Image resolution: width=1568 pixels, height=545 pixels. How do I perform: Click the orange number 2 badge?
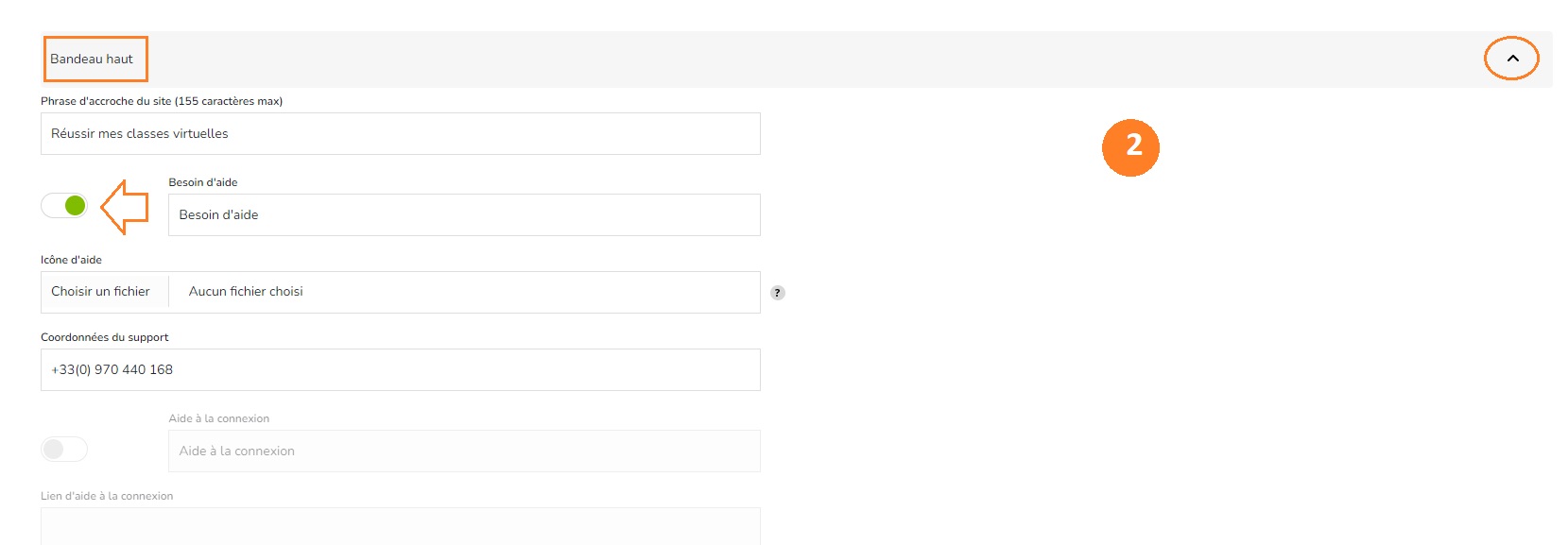[x=1130, y=147]
